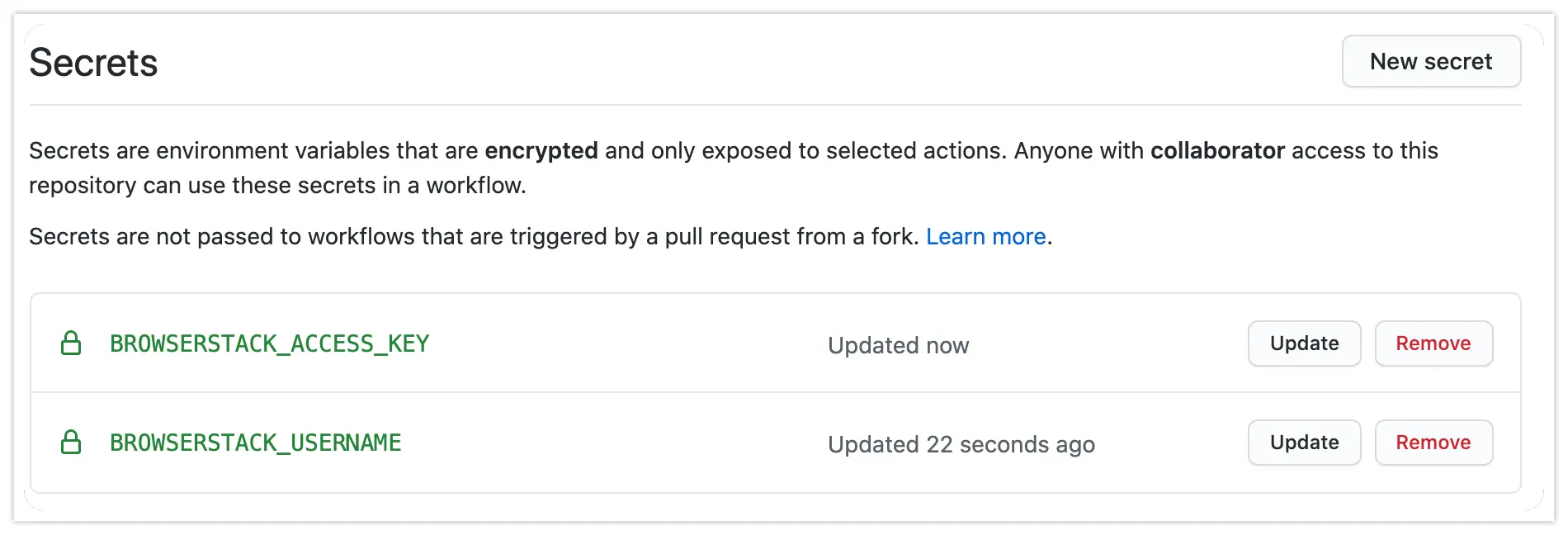The width and height of the screenshot is (1568, 535).
Task: Remove the BROWSERSTACK_ACCESS_KEY secret
Action: click(1433, 343)
